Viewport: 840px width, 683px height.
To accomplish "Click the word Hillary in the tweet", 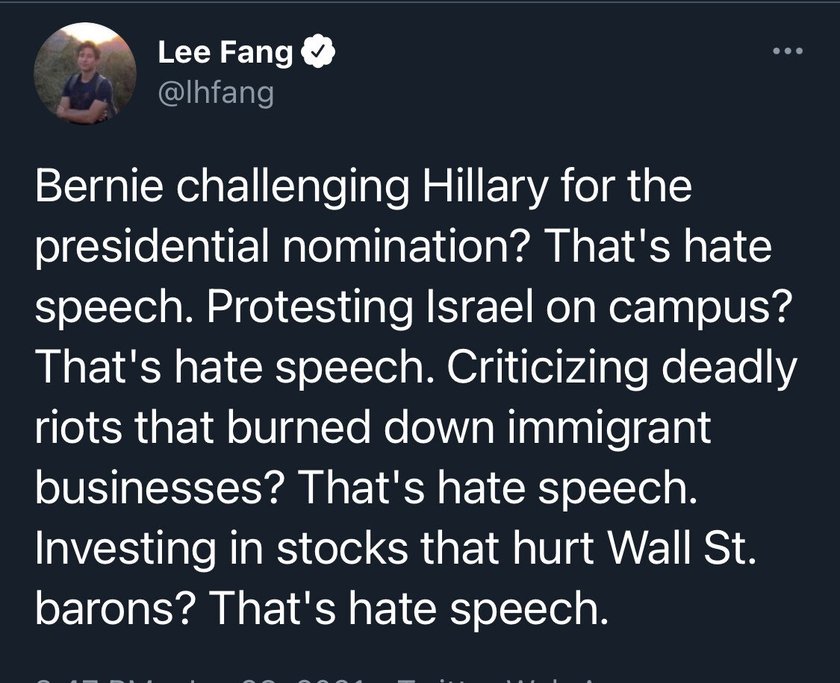I will (485, 187).
